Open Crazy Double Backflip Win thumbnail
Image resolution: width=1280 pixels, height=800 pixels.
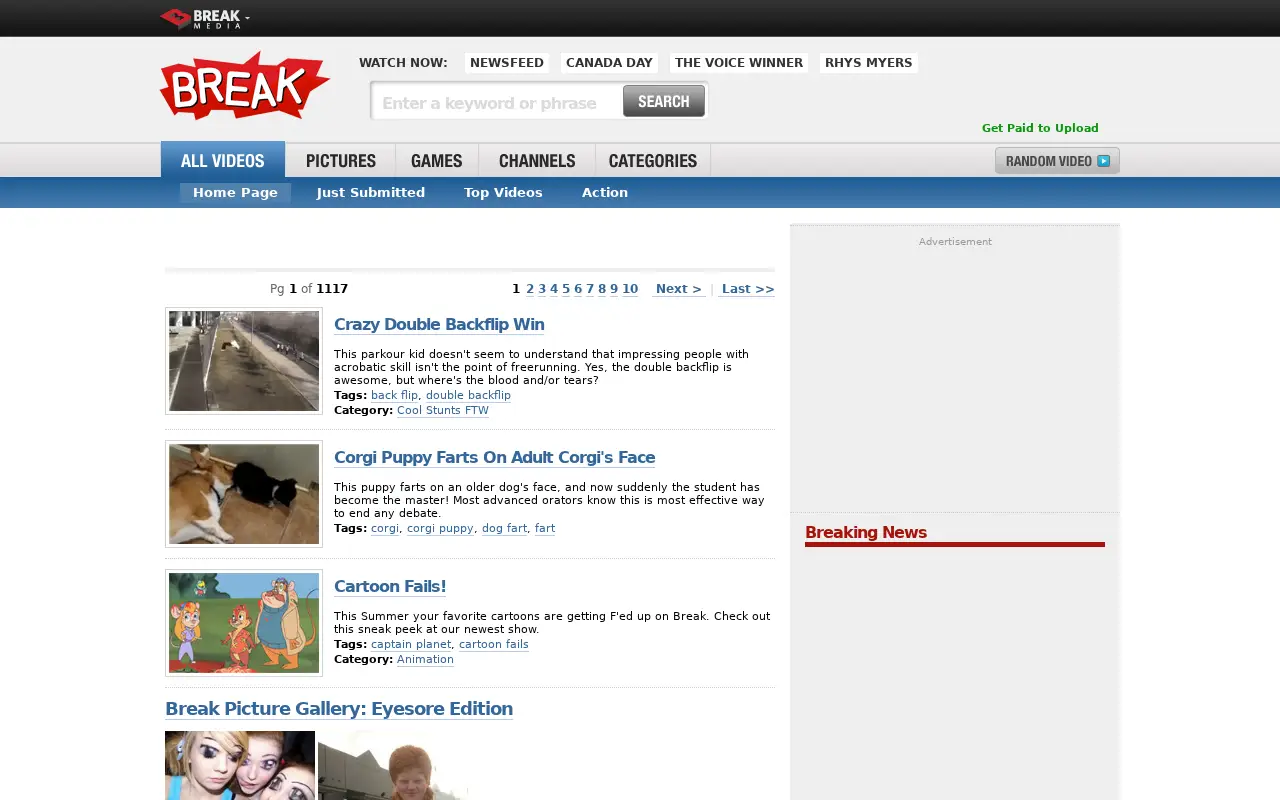(x=244, y=361)
